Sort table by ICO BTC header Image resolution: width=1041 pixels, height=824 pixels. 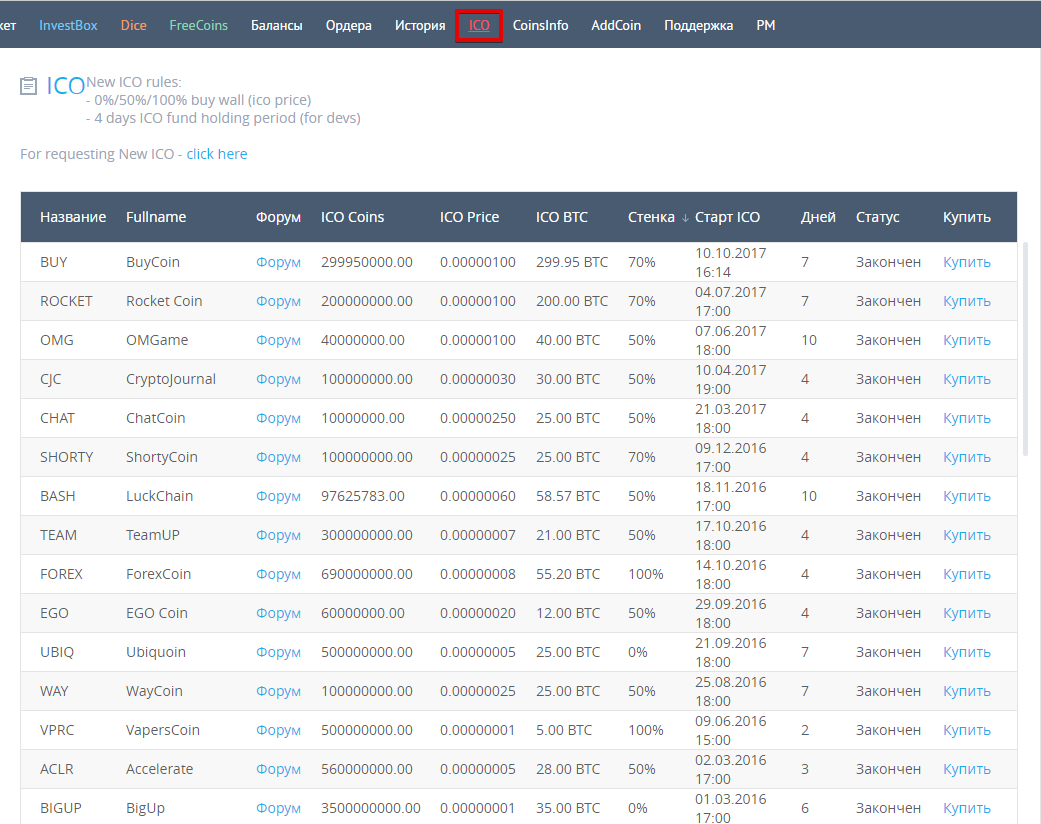tap(562, 217)
